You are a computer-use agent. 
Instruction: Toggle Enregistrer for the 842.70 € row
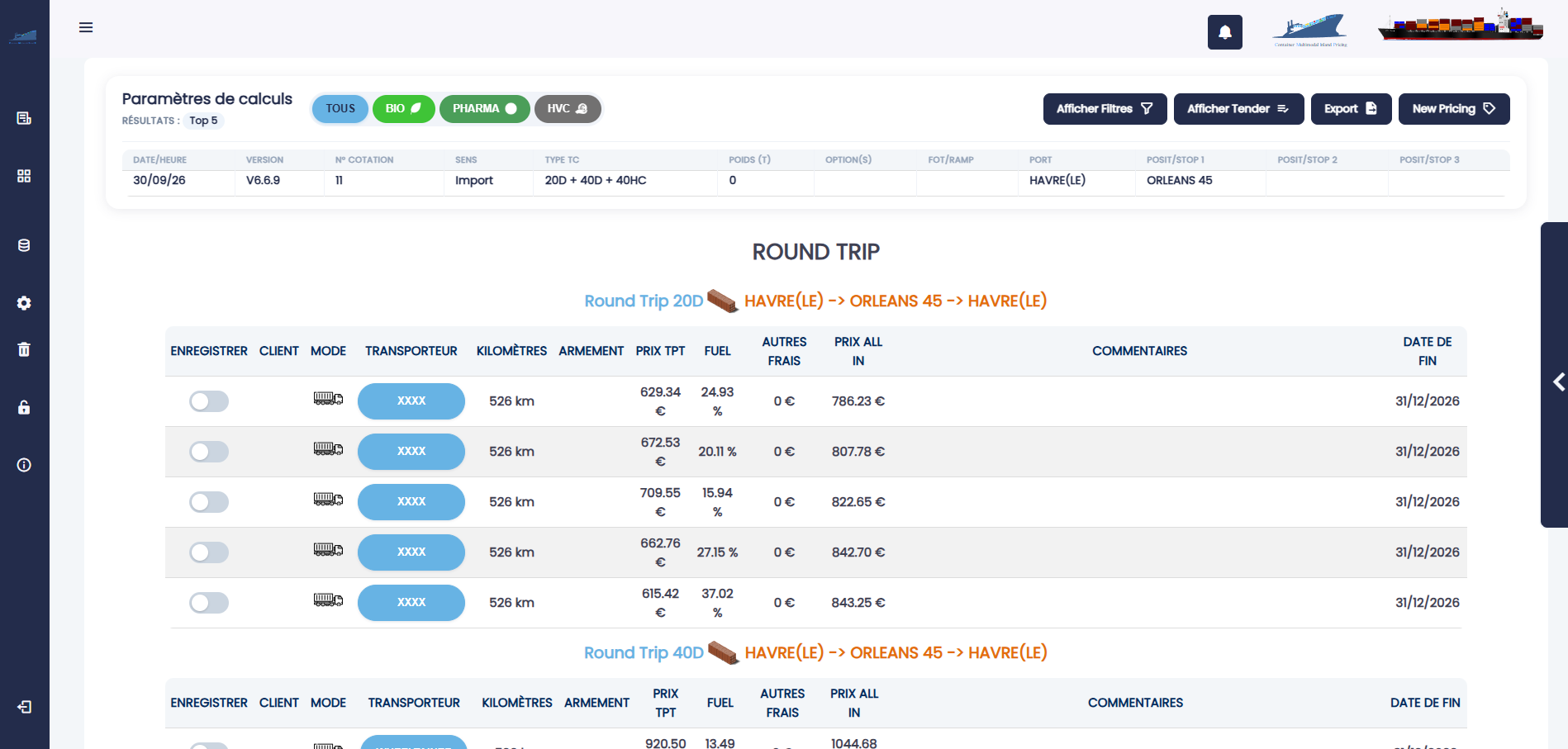point(209,552)
